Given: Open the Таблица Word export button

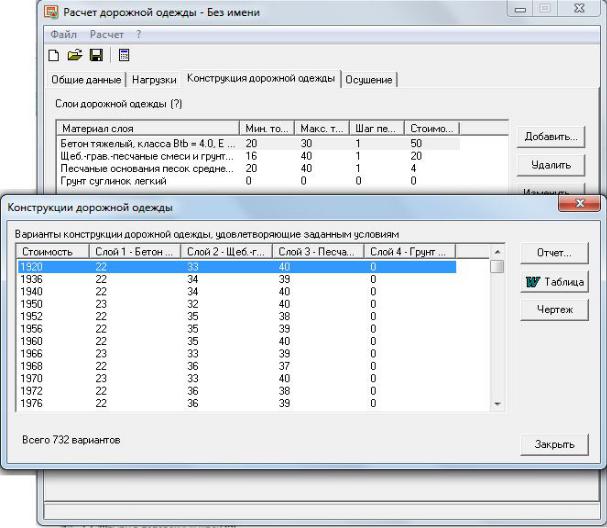Looking at the screenshot, I should tap(554, 282).
